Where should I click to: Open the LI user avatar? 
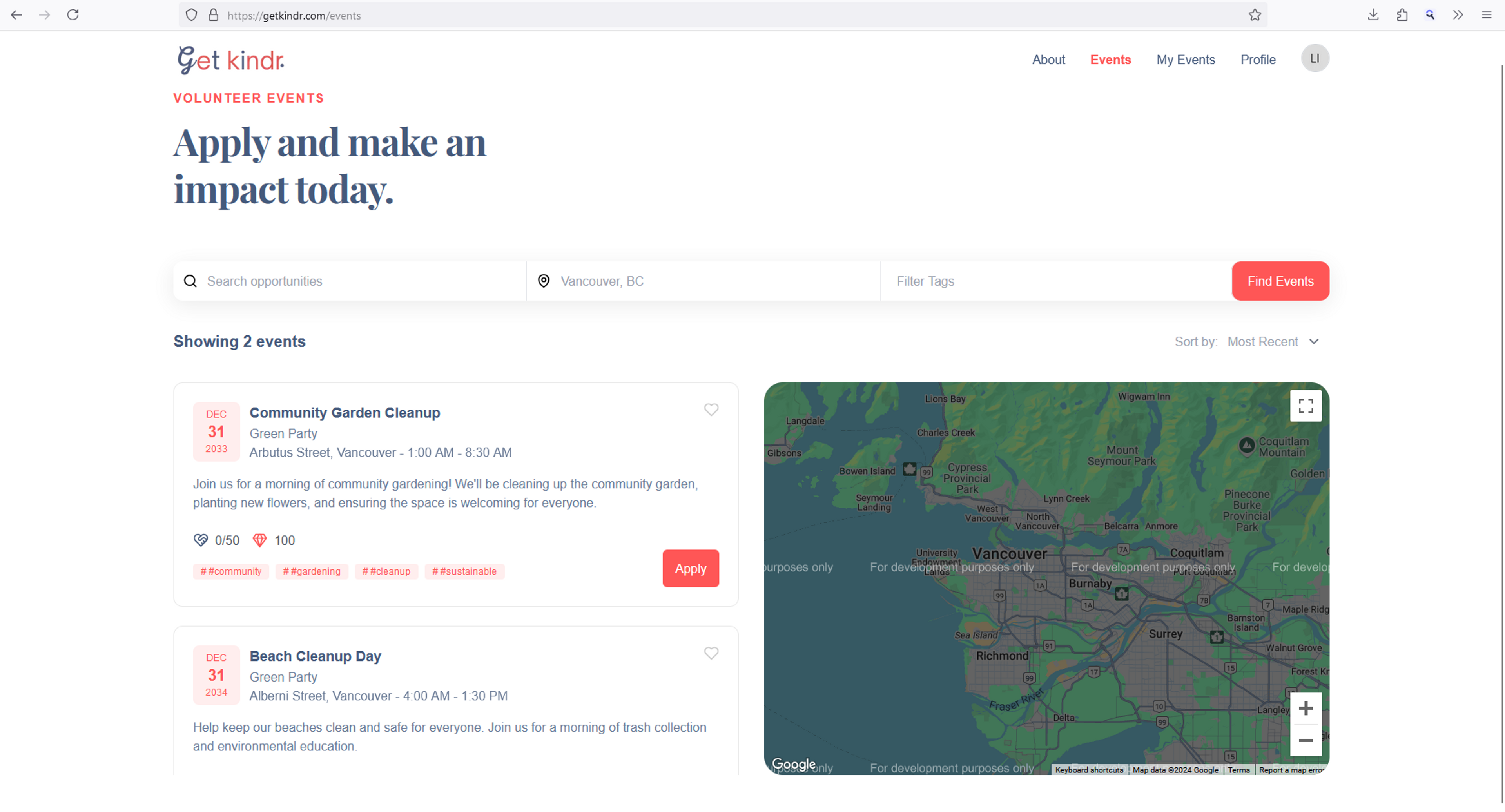click(x=1315, y=58)
